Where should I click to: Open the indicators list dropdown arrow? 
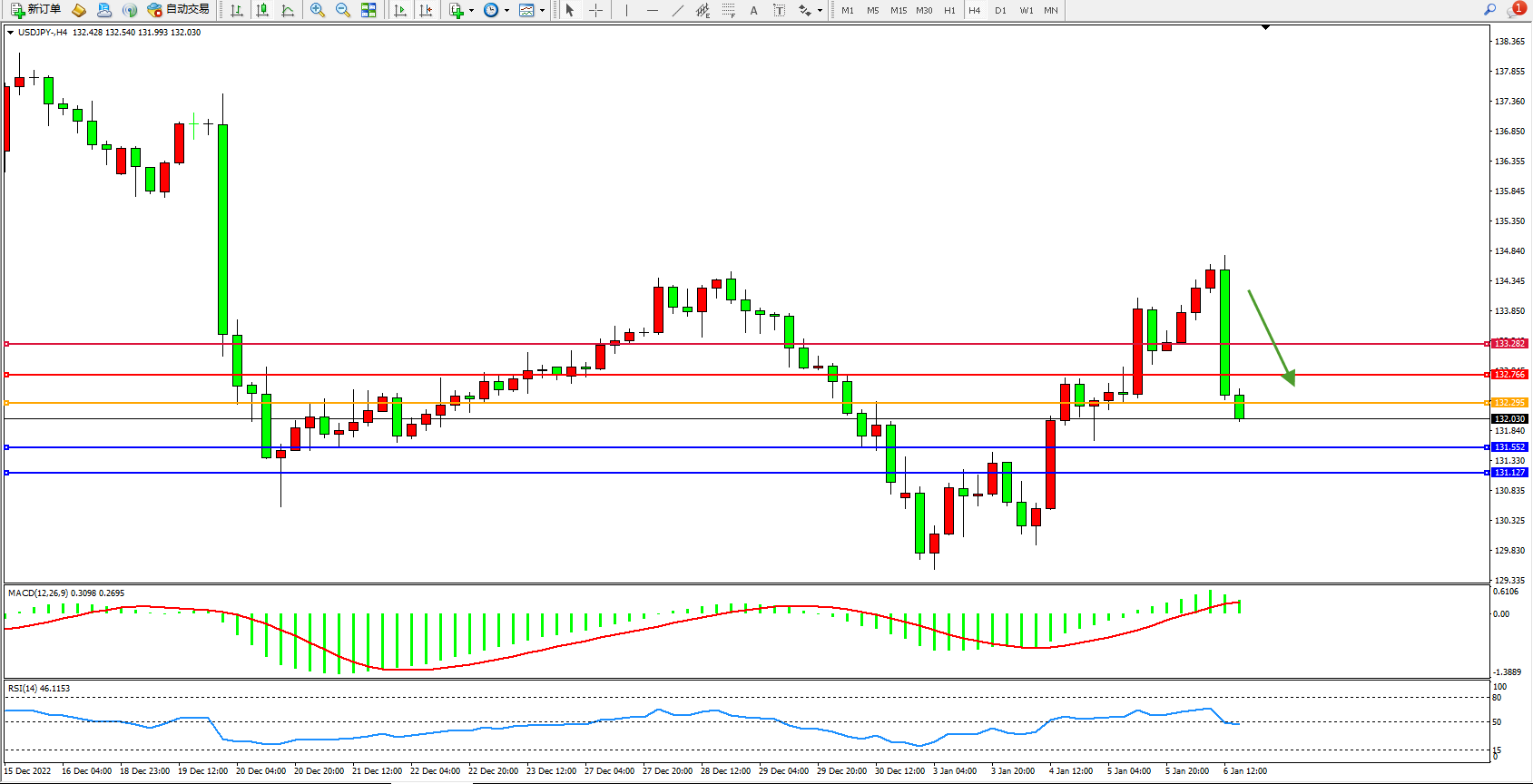point(471,11)
